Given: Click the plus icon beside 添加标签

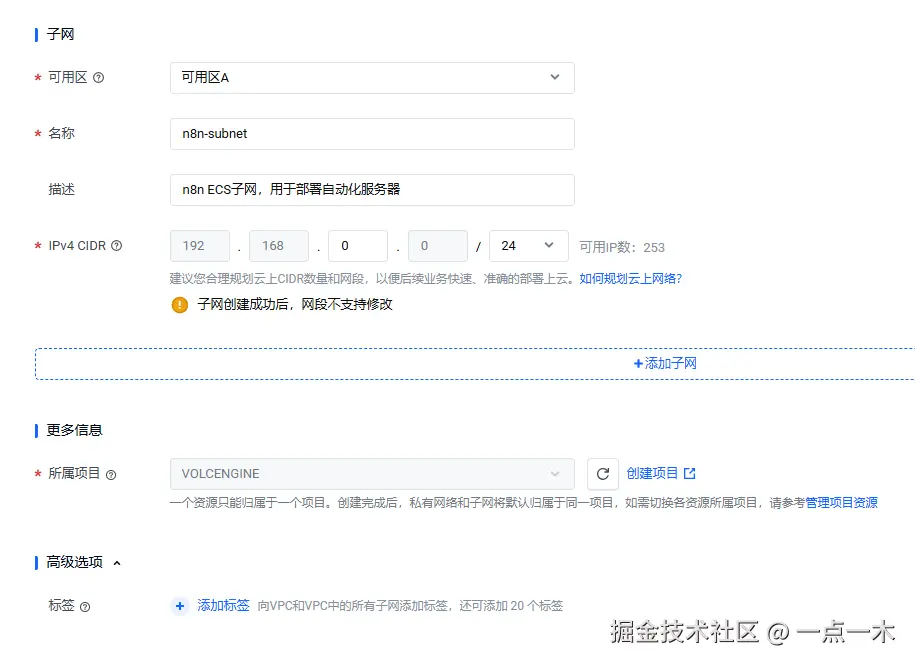Looking at the screenshot, I should (x=180, y=606).
